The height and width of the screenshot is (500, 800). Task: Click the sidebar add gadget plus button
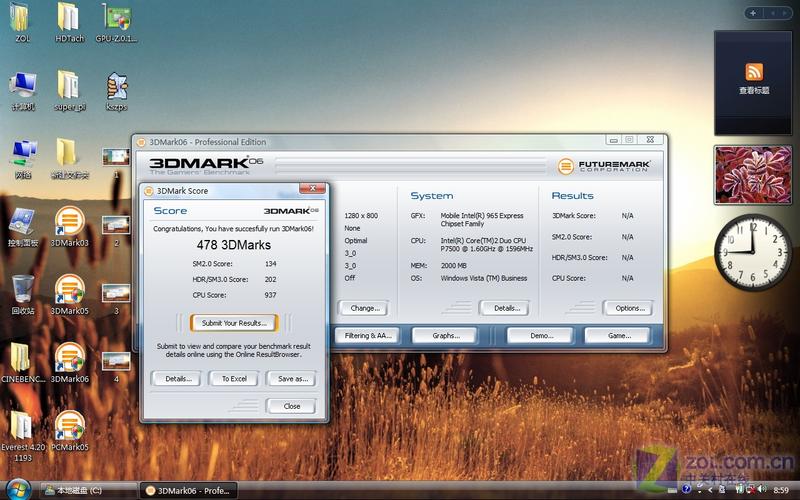click(x=753, y=13)
